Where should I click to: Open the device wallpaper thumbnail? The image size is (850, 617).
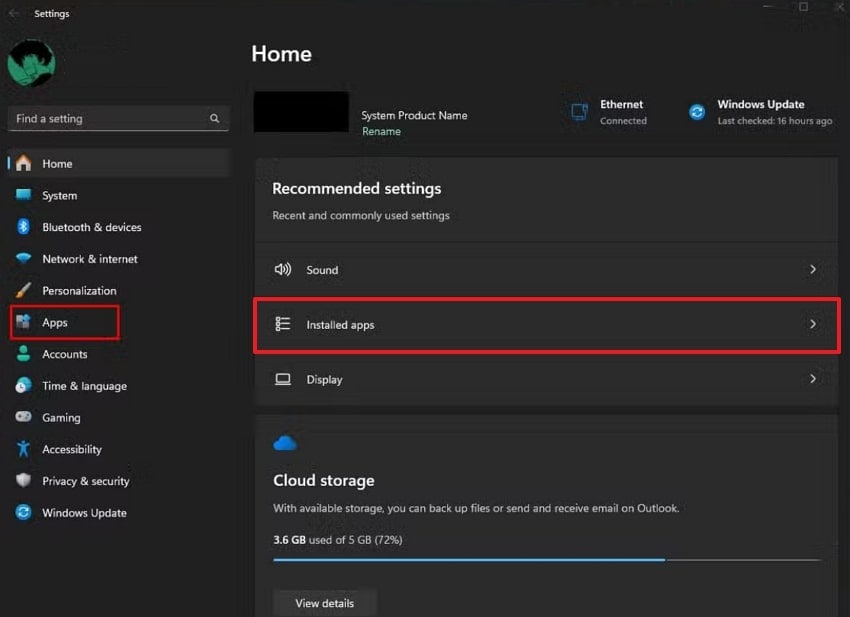click(301, 112)
